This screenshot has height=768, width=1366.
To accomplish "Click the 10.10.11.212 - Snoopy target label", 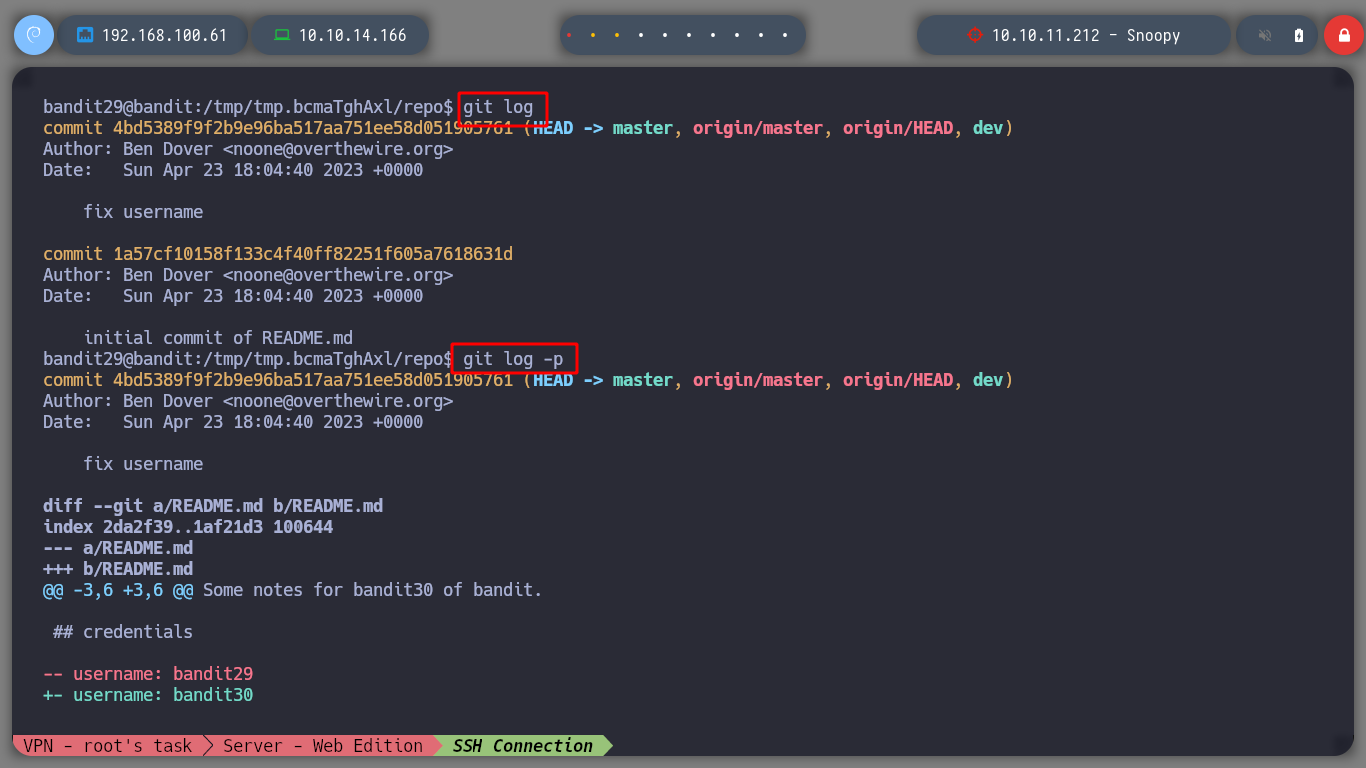I will 1086,35.
